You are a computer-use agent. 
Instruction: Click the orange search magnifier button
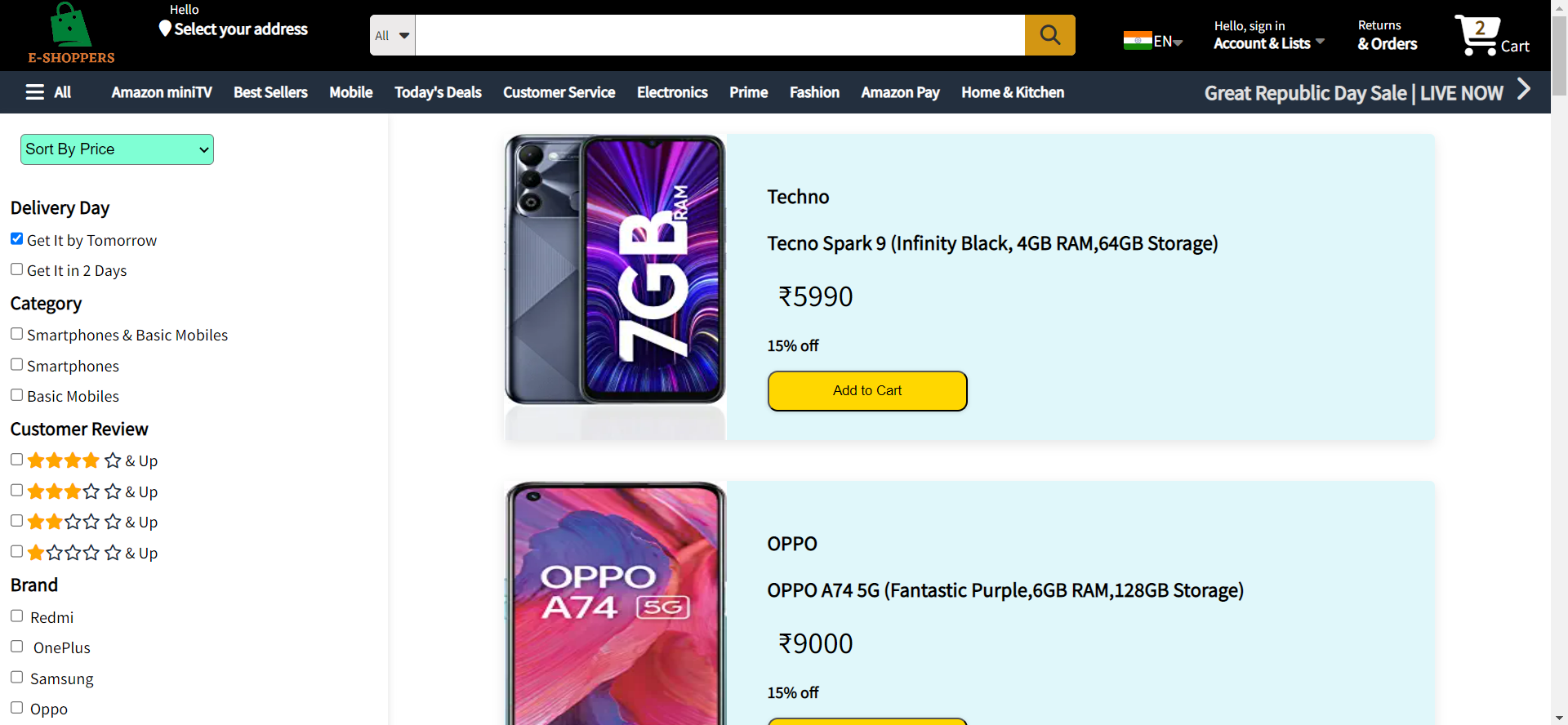[x=1049, y=35]
